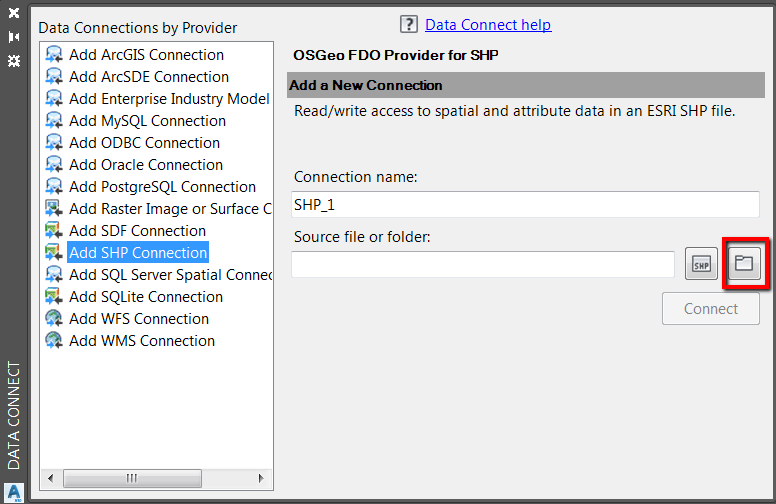Image resolution: width=776 pixels, height=504 pixels.
Task: Choose Add MySQL Connection
Action: [147, 121]
